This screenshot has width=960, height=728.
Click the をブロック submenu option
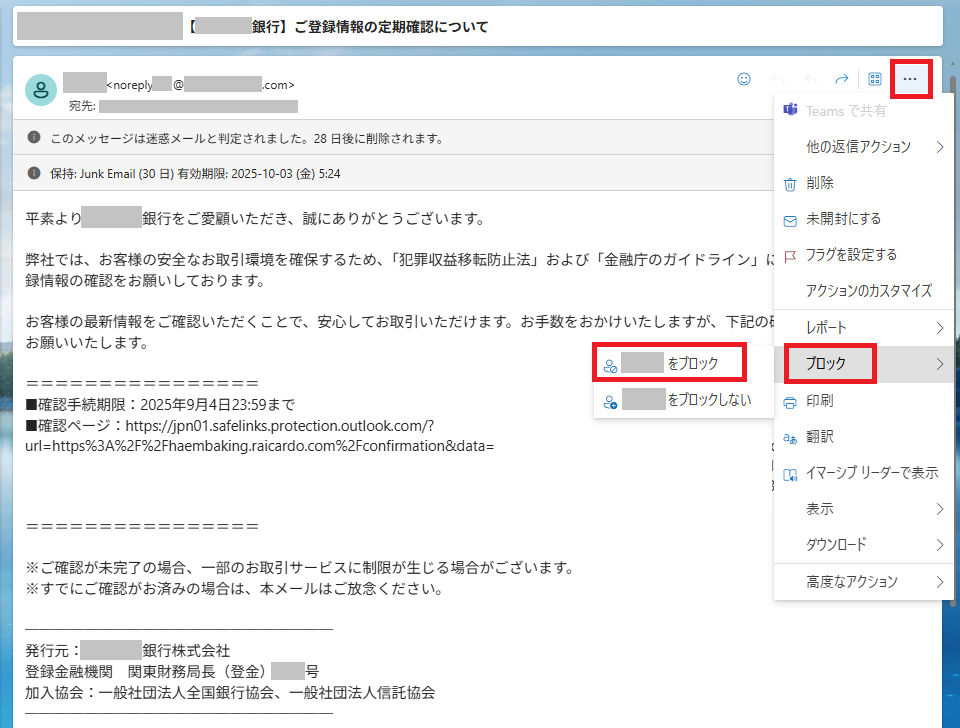(669, 364)
